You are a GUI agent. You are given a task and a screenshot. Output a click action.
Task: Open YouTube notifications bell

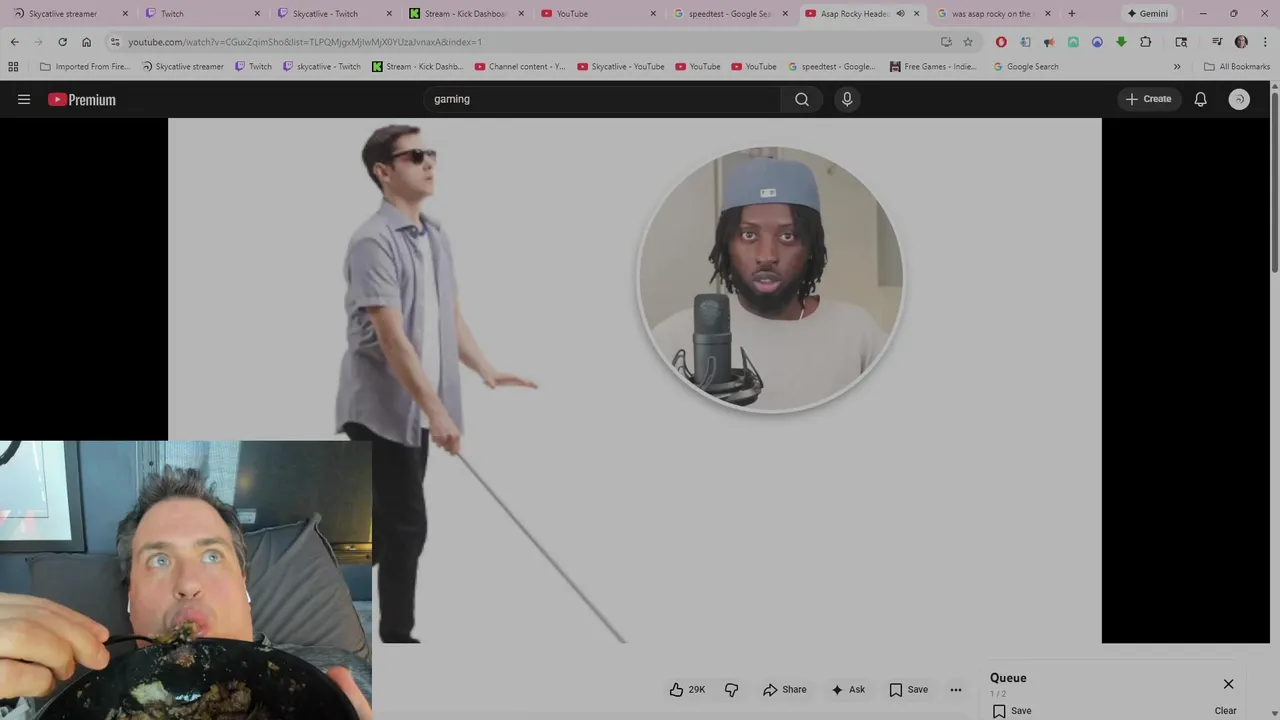1201,99
